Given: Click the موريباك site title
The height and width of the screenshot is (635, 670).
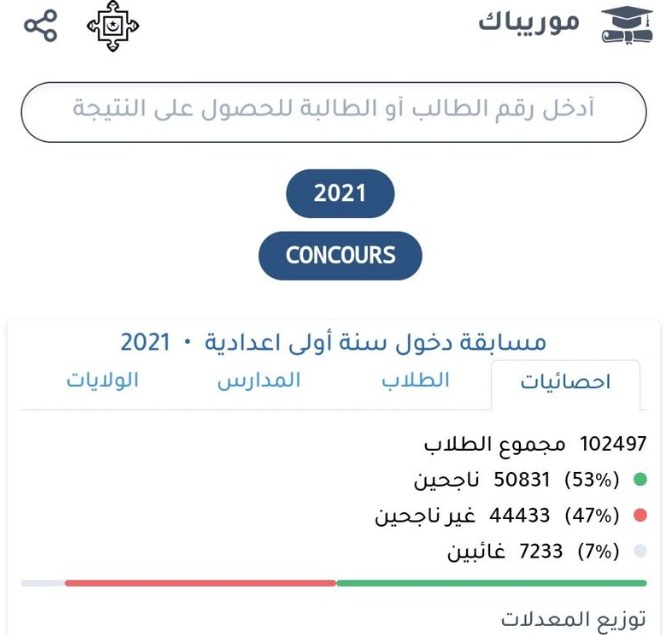Looking at the screenshot, I should (529, 22).
